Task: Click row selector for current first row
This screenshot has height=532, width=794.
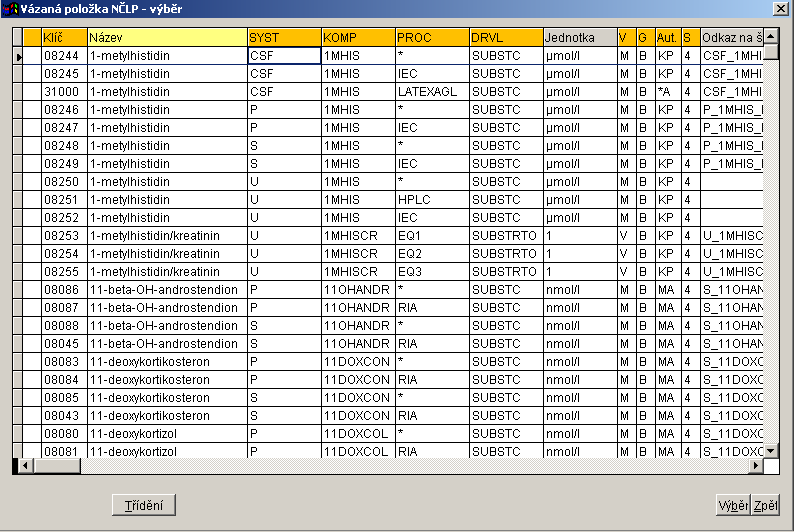Action: 19,57
